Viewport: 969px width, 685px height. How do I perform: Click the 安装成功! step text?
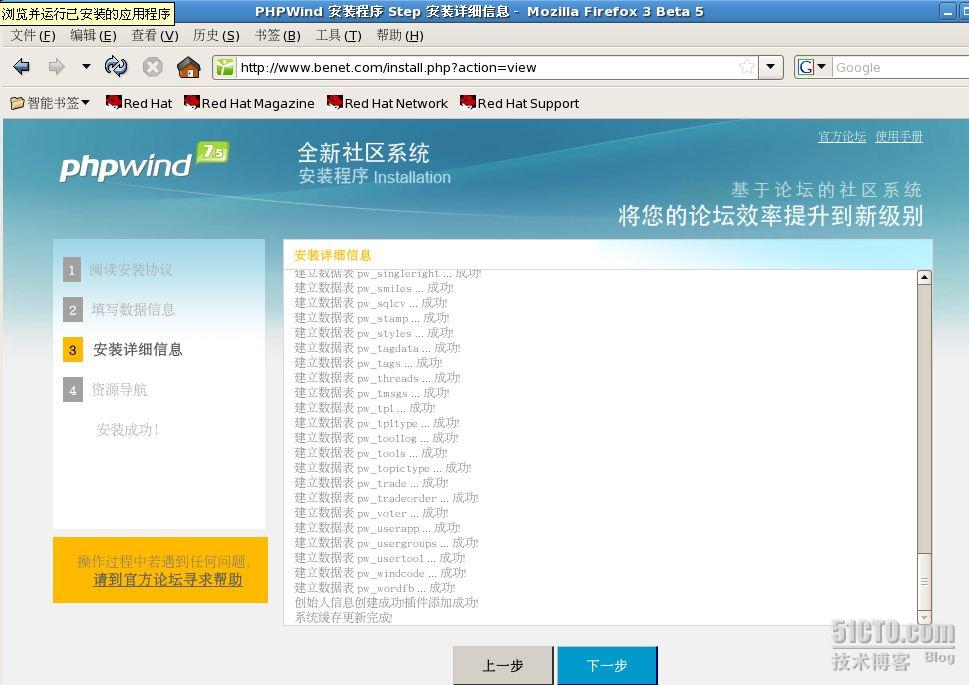tap(128, 430)
